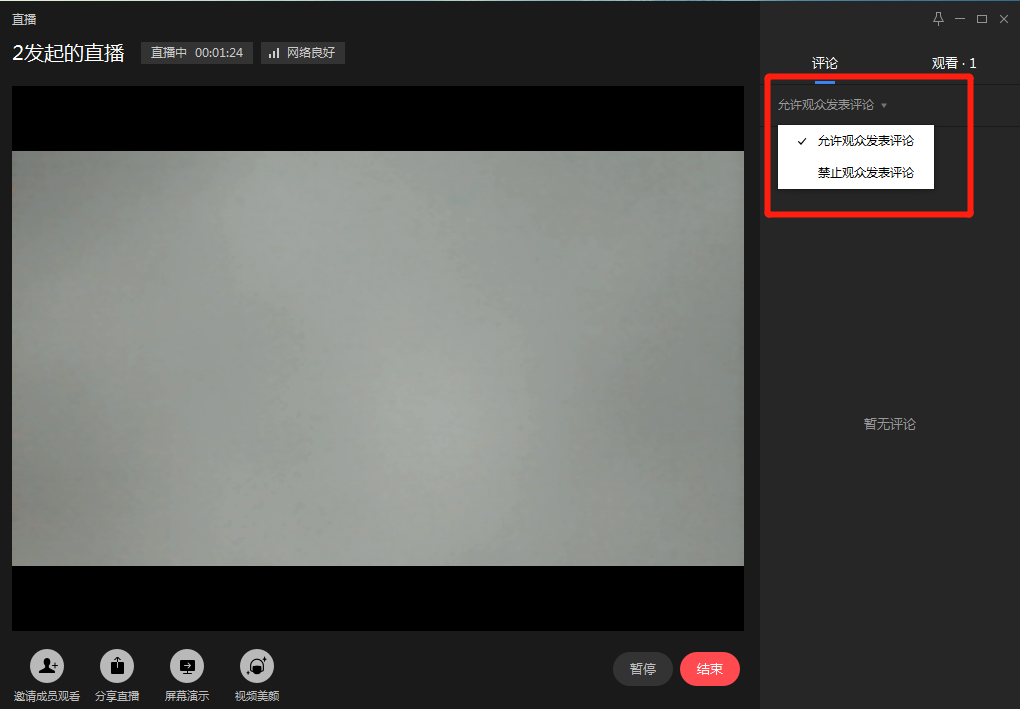This screenshot has width=1020, height=709.
Task: Open the 分享直播 share live icon
Action: 117,666
